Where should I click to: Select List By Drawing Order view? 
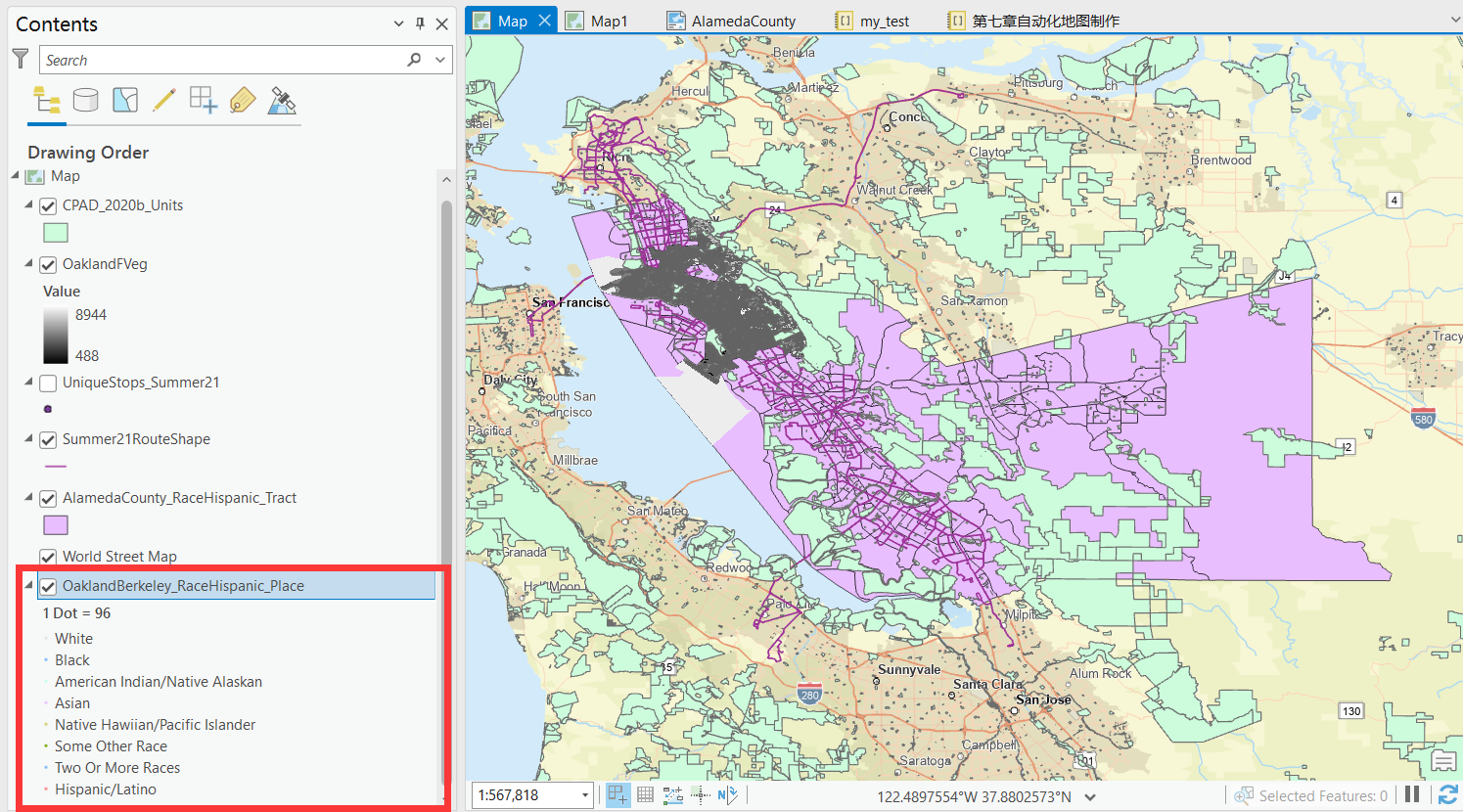tap(47, 100)
